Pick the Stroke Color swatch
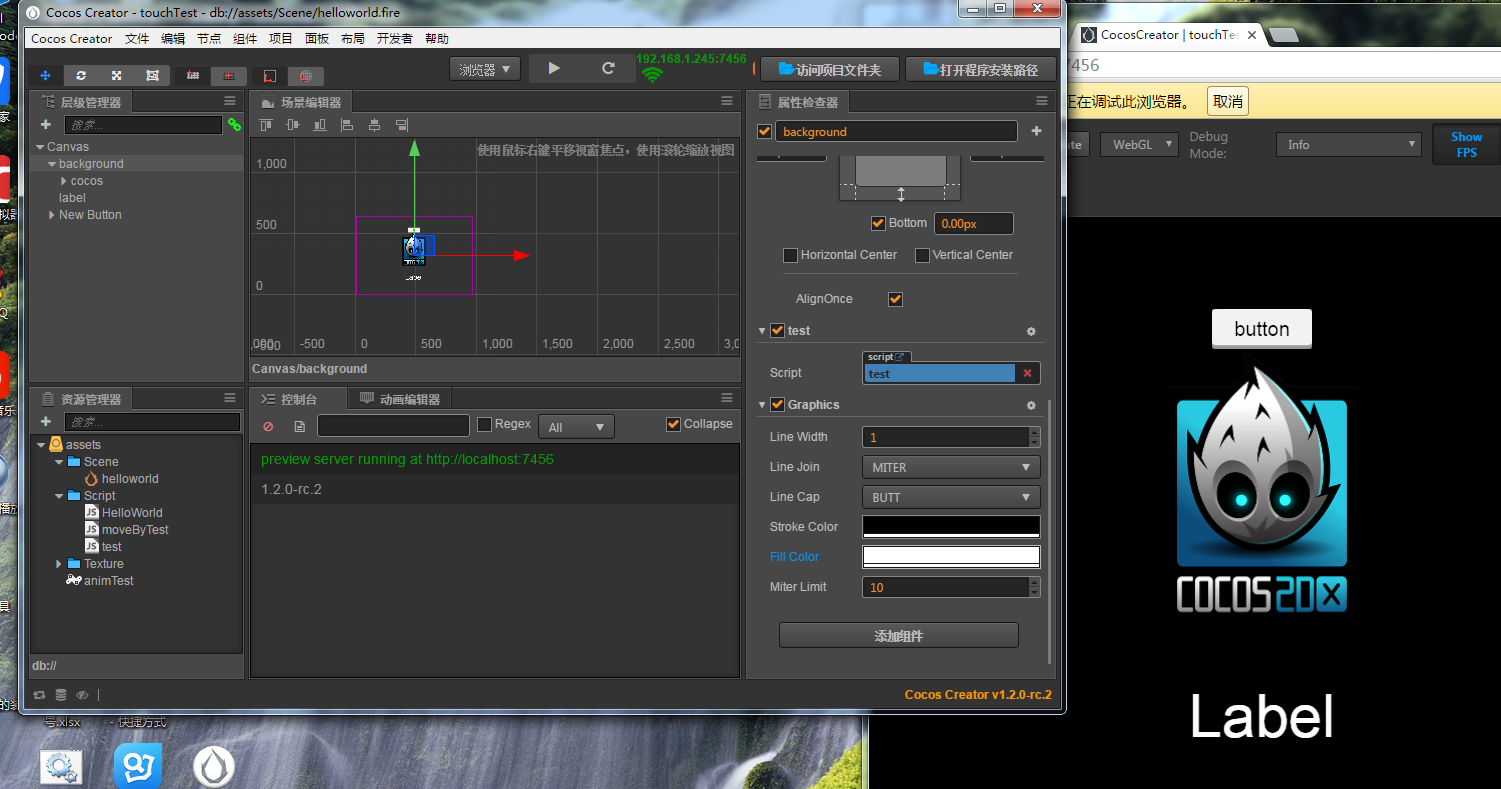 pyautogui.click(x=951, y=527)
